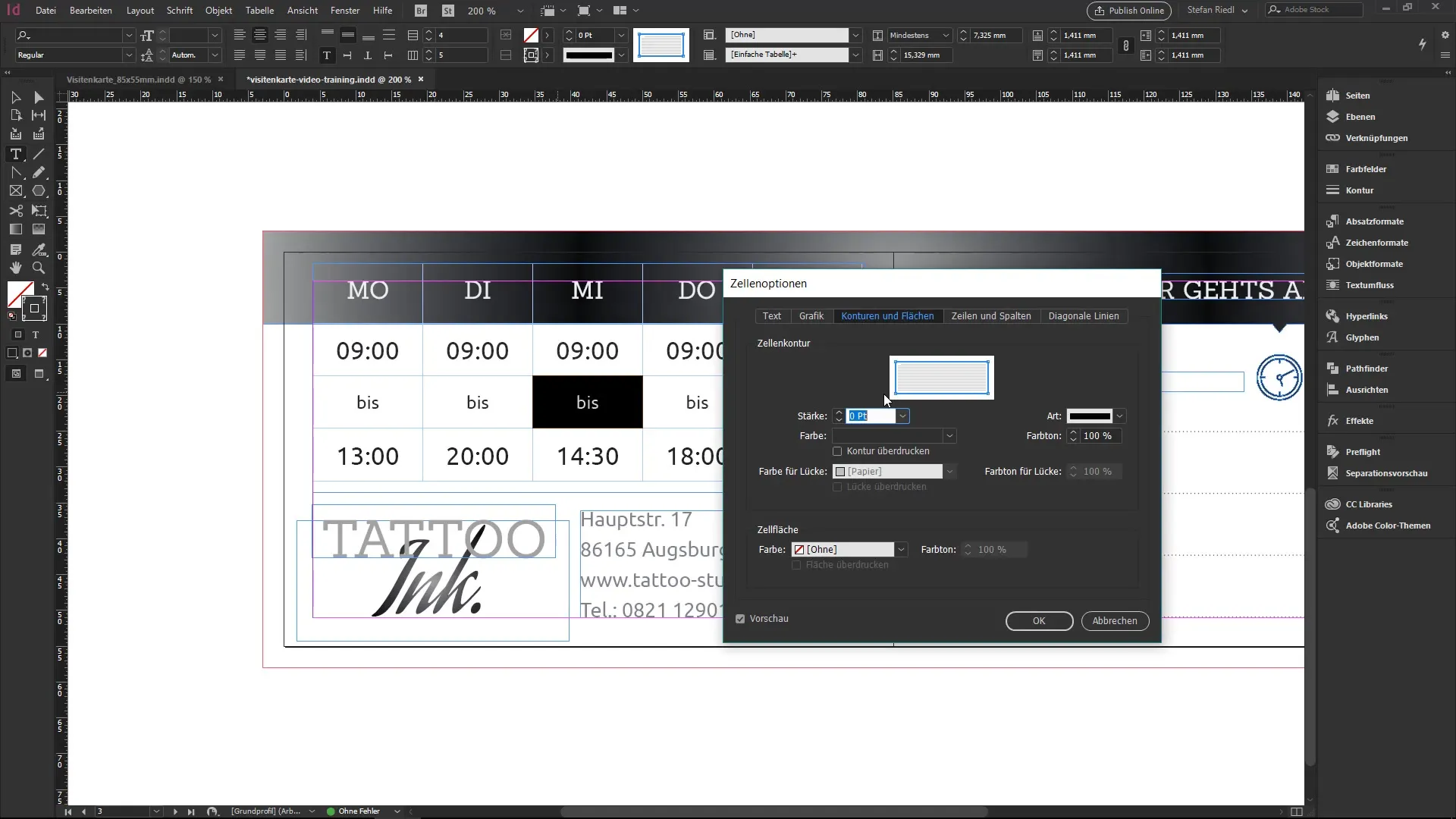Open the zoom level 200 % dropdown
The height and width of the screenshot is (819, 1456).
[519, 11]
